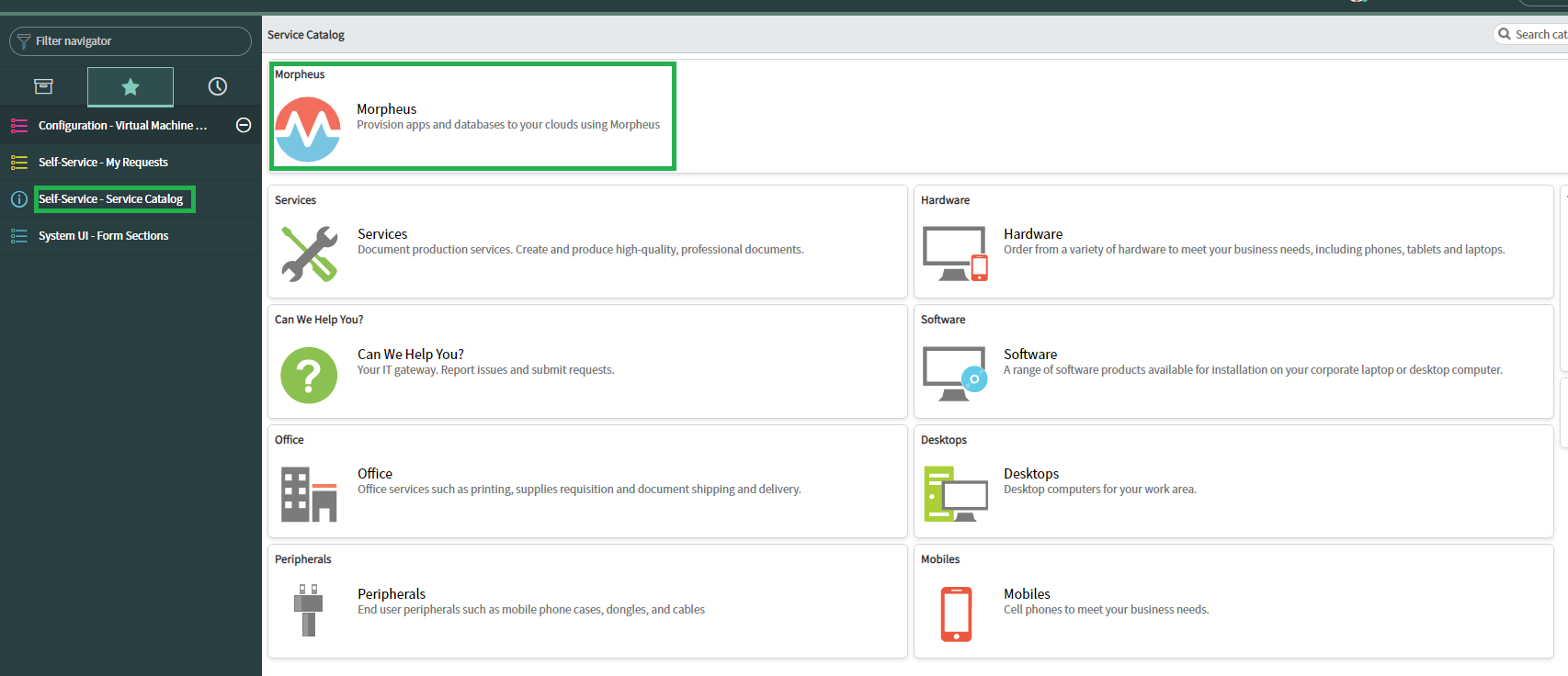Click the Document production services description text
1568x676 pixels.
[581, 250]
